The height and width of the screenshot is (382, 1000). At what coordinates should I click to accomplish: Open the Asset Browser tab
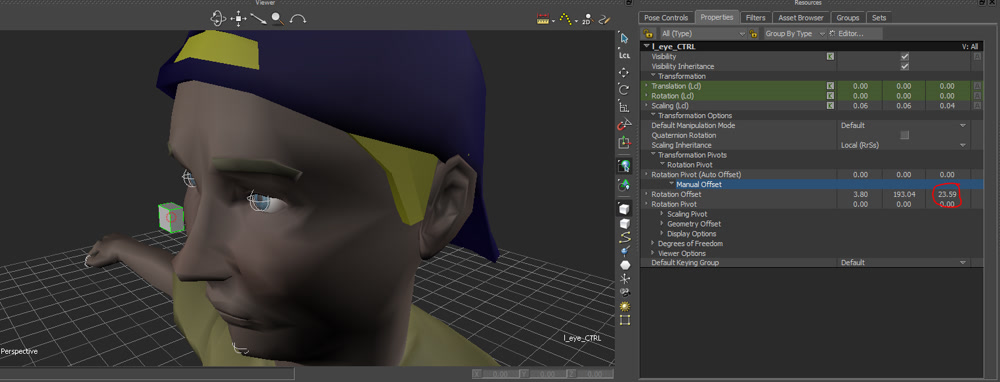[801, 18]
